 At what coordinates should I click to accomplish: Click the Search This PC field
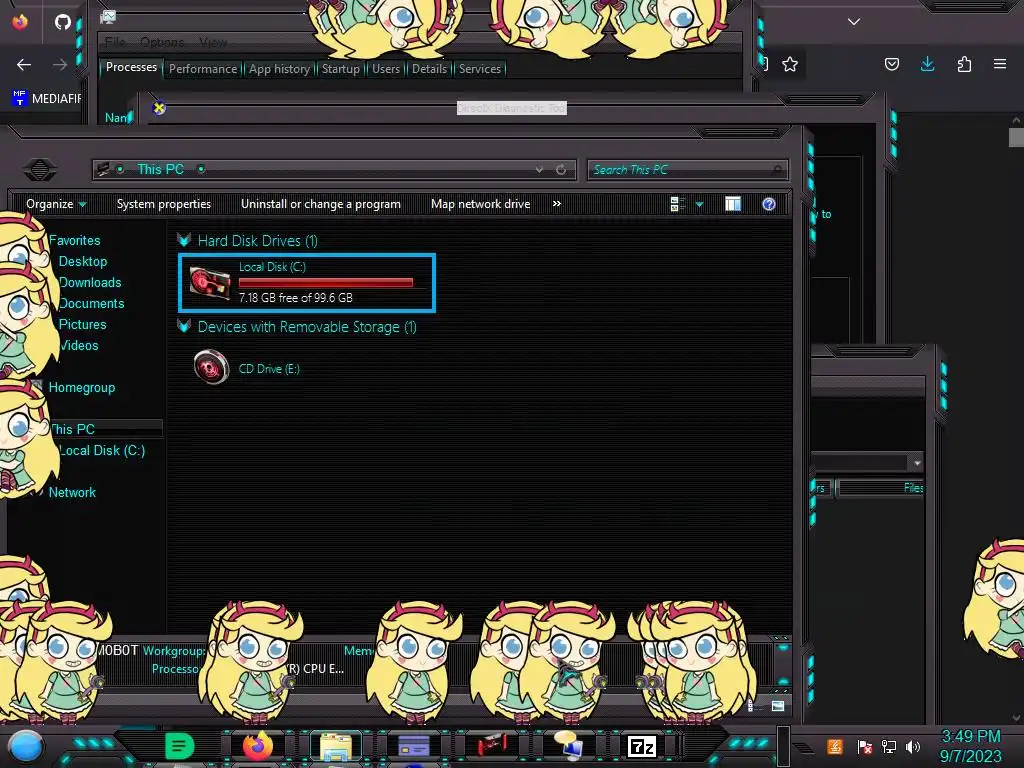click(688, 170)
